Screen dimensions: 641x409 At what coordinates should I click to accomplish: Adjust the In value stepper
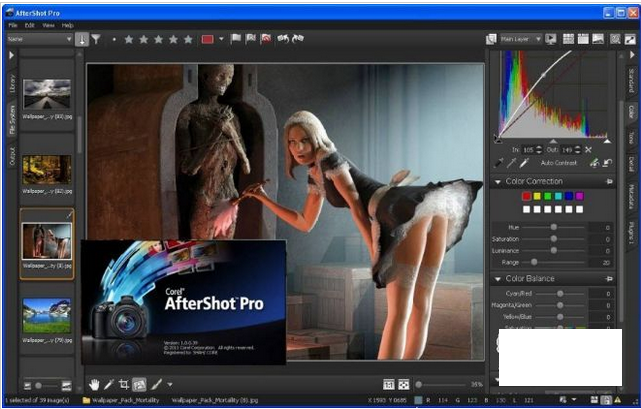pyautogui.click(x=539, y=150)
